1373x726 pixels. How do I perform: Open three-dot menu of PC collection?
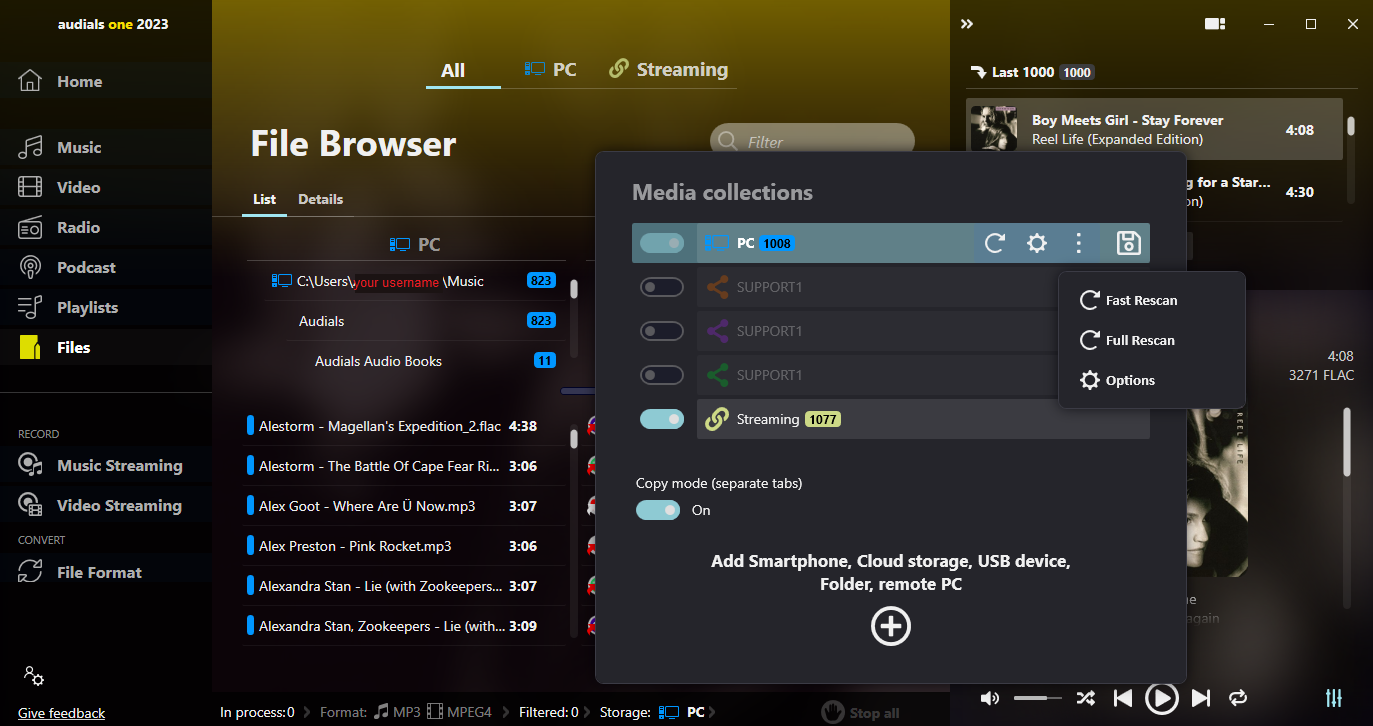(x=1078, y=243)
